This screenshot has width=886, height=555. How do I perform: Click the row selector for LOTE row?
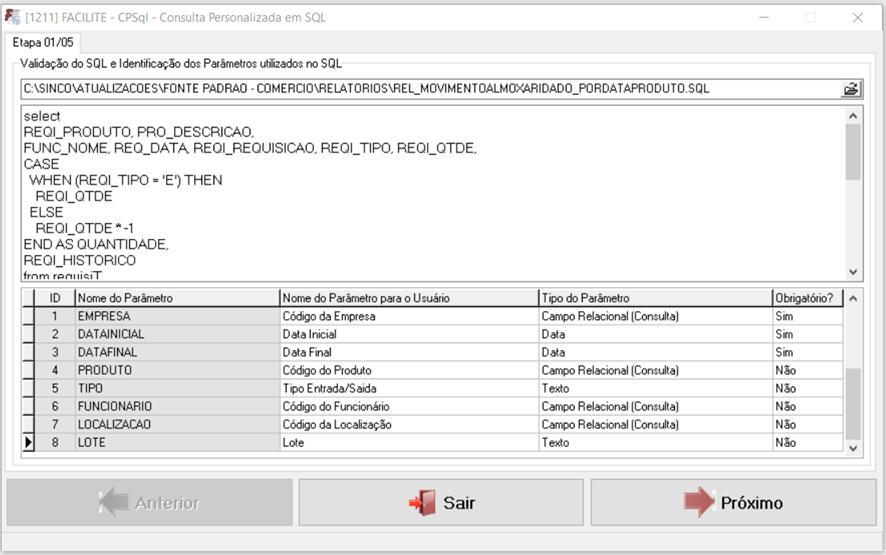[28, 443]
